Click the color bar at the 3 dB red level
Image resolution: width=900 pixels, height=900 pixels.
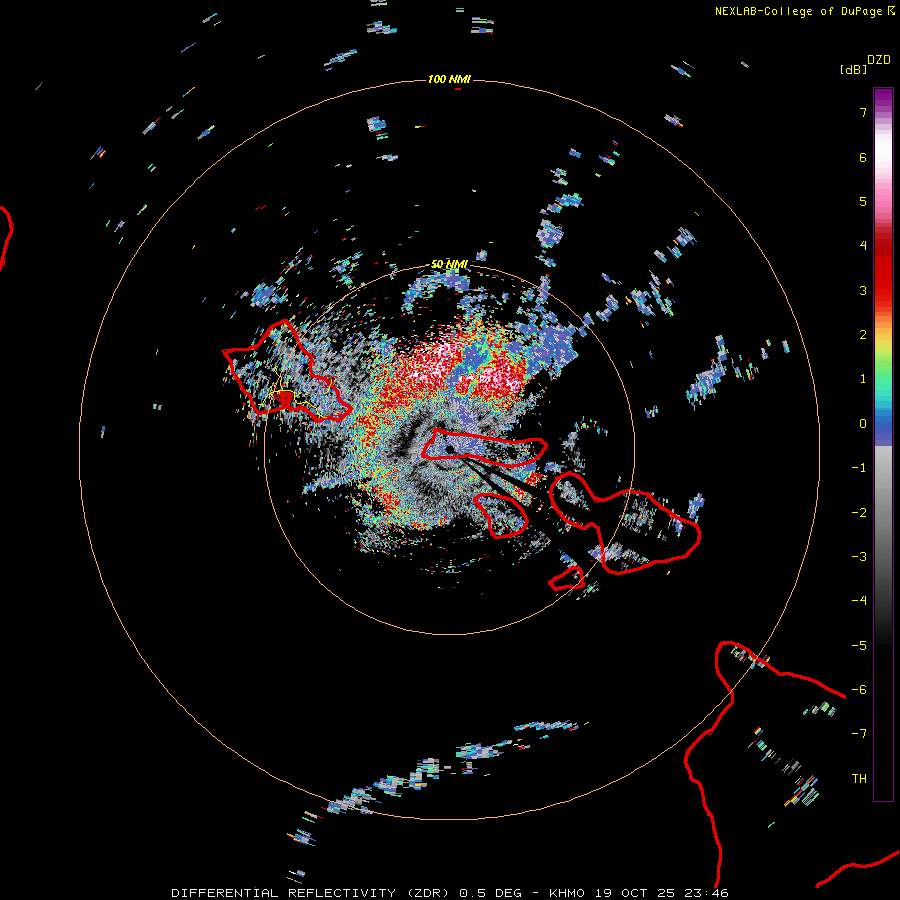point(883,290)
